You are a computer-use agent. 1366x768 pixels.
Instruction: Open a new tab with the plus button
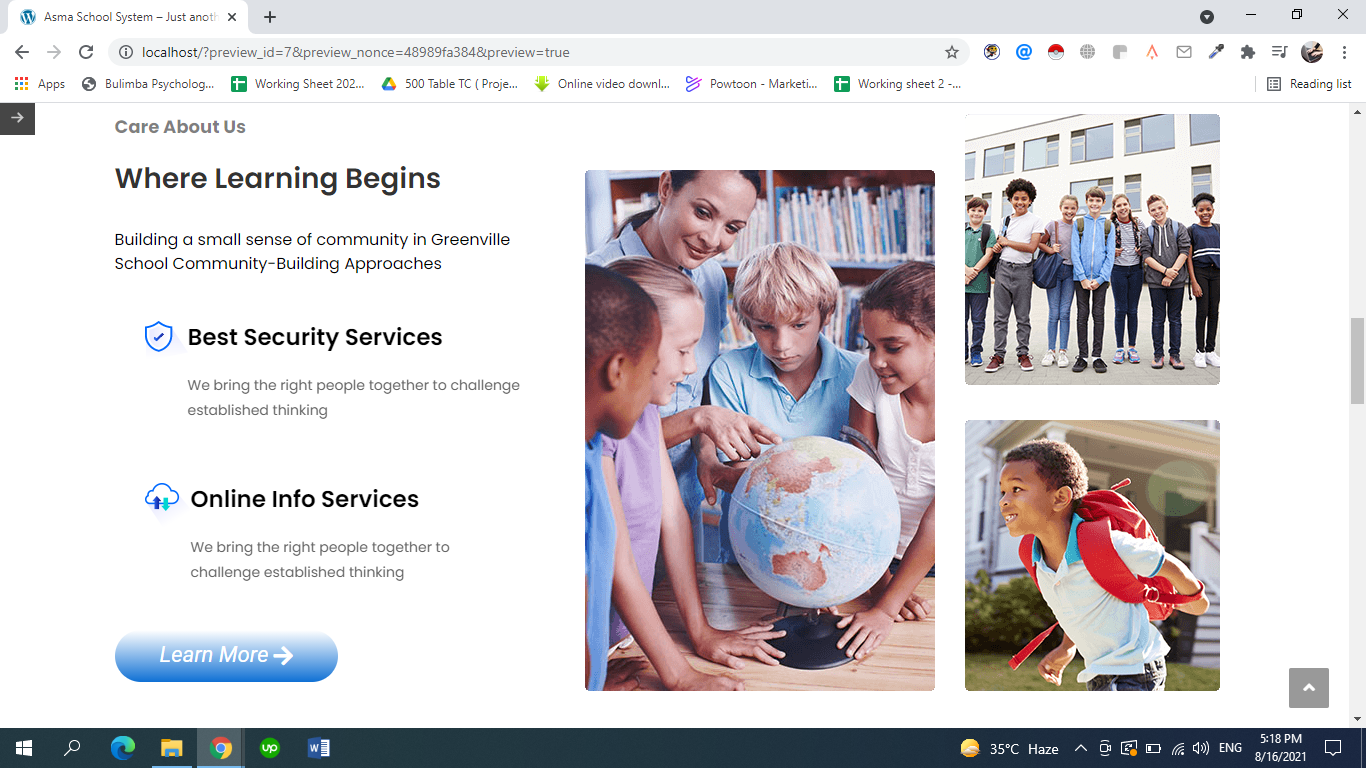pyautogui.click(x=270, y=17)
